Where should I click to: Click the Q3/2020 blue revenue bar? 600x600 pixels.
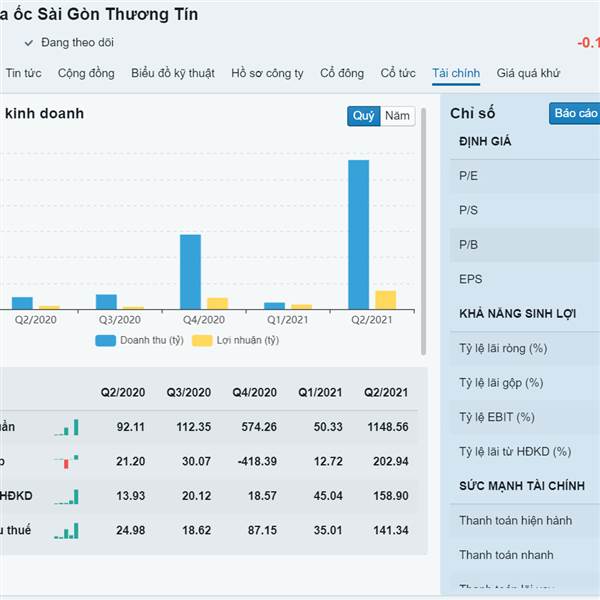[x=106, y=302]
